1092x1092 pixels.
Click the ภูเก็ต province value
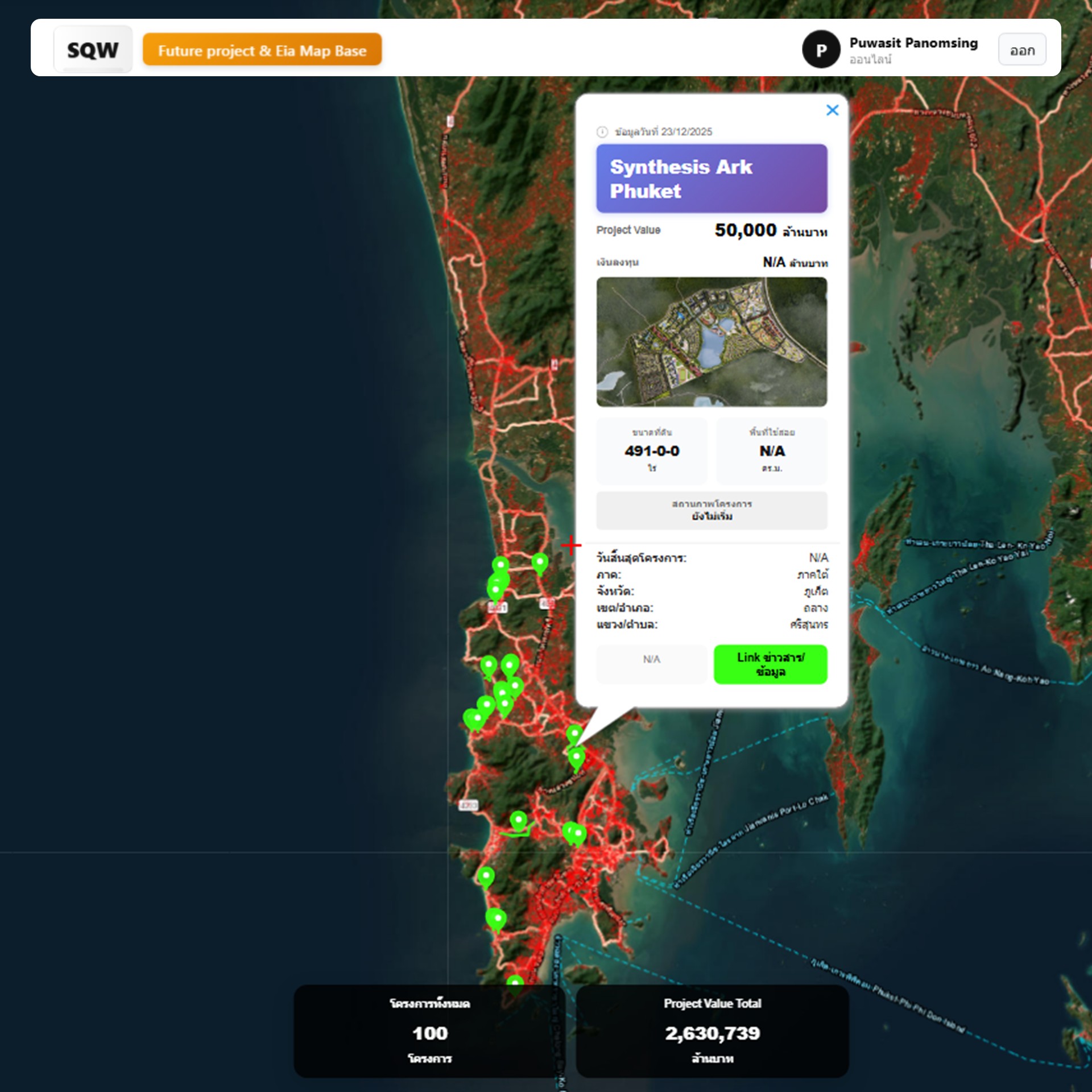(x=816, y=591)
